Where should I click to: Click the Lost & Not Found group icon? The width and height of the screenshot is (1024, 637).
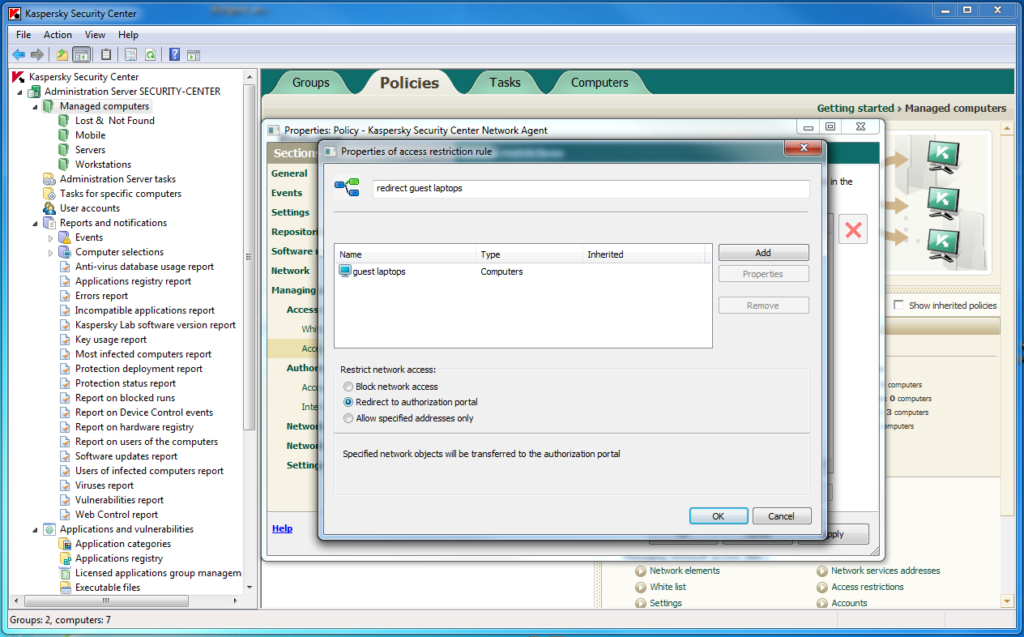(63, 121)
